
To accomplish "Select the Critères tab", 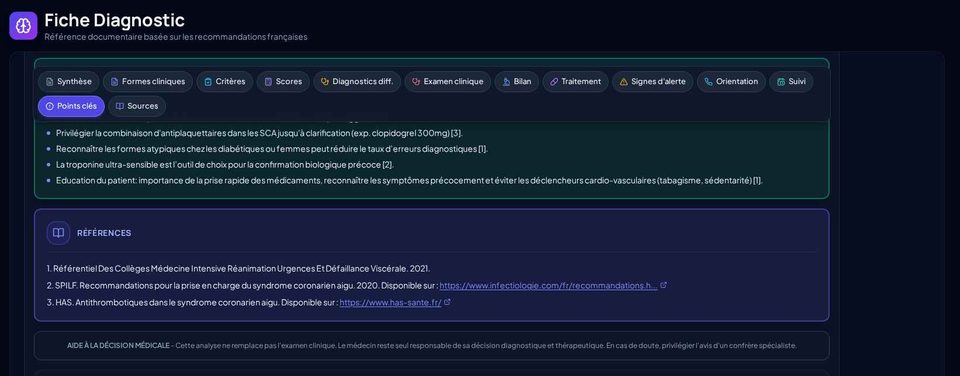I will pyautogui.click(x=225, y=81).
